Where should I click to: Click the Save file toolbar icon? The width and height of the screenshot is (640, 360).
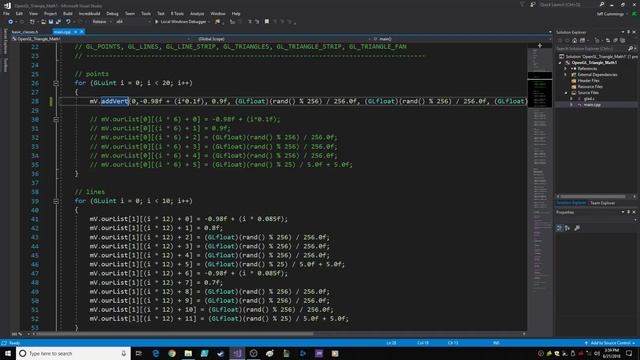pyautogui.click(x=51, y=22)
